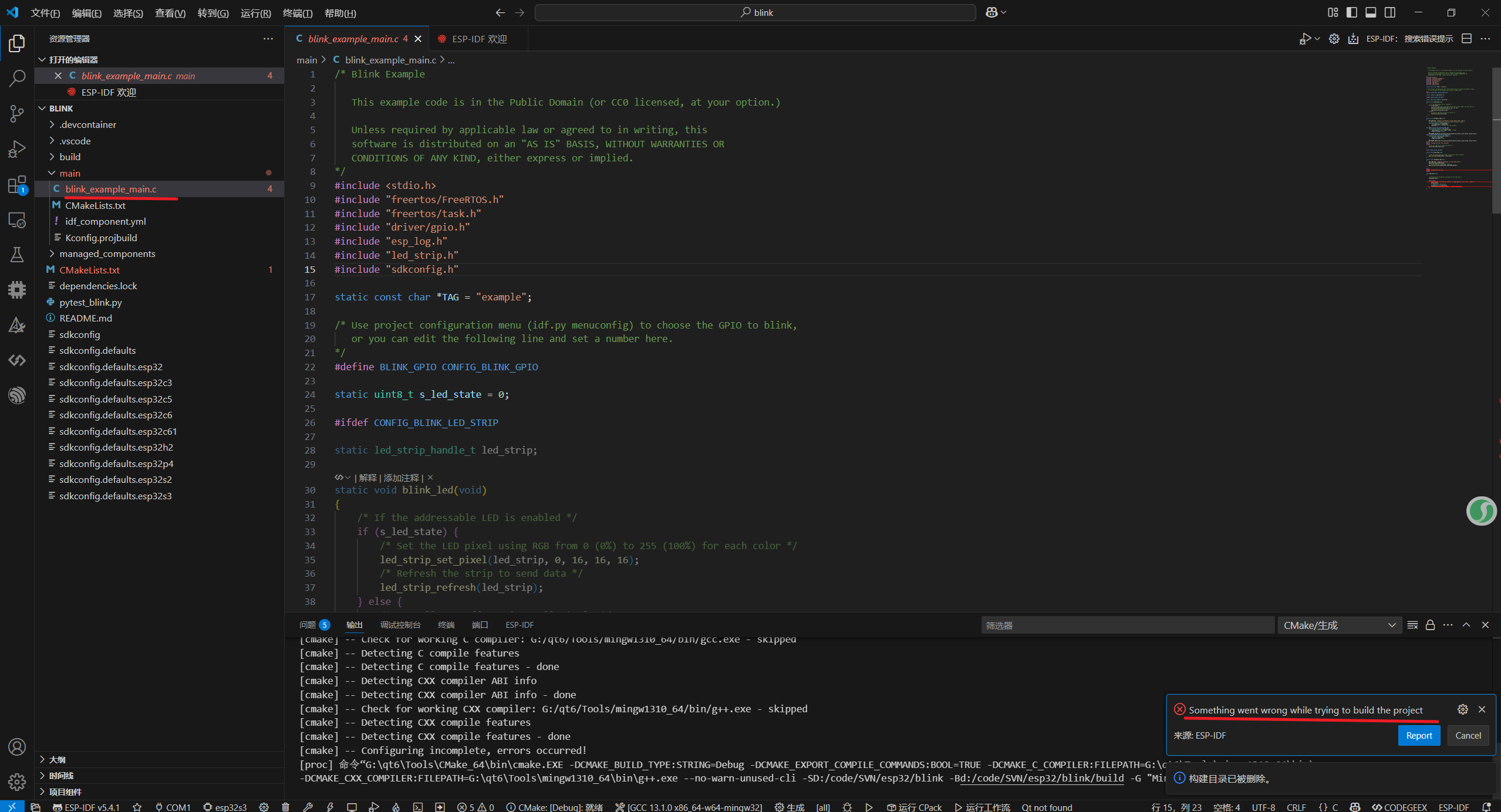Click Cancel in the error notification

tap(1468, 735)
